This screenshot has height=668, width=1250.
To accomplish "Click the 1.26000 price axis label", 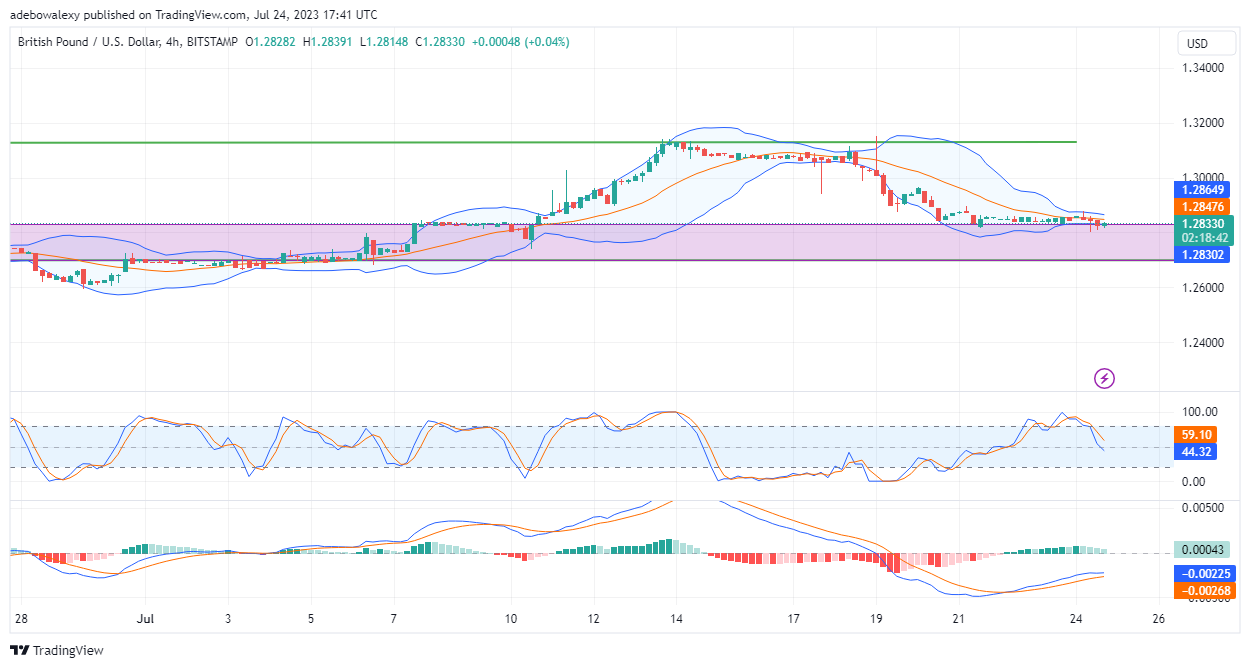I will 1204,288.
